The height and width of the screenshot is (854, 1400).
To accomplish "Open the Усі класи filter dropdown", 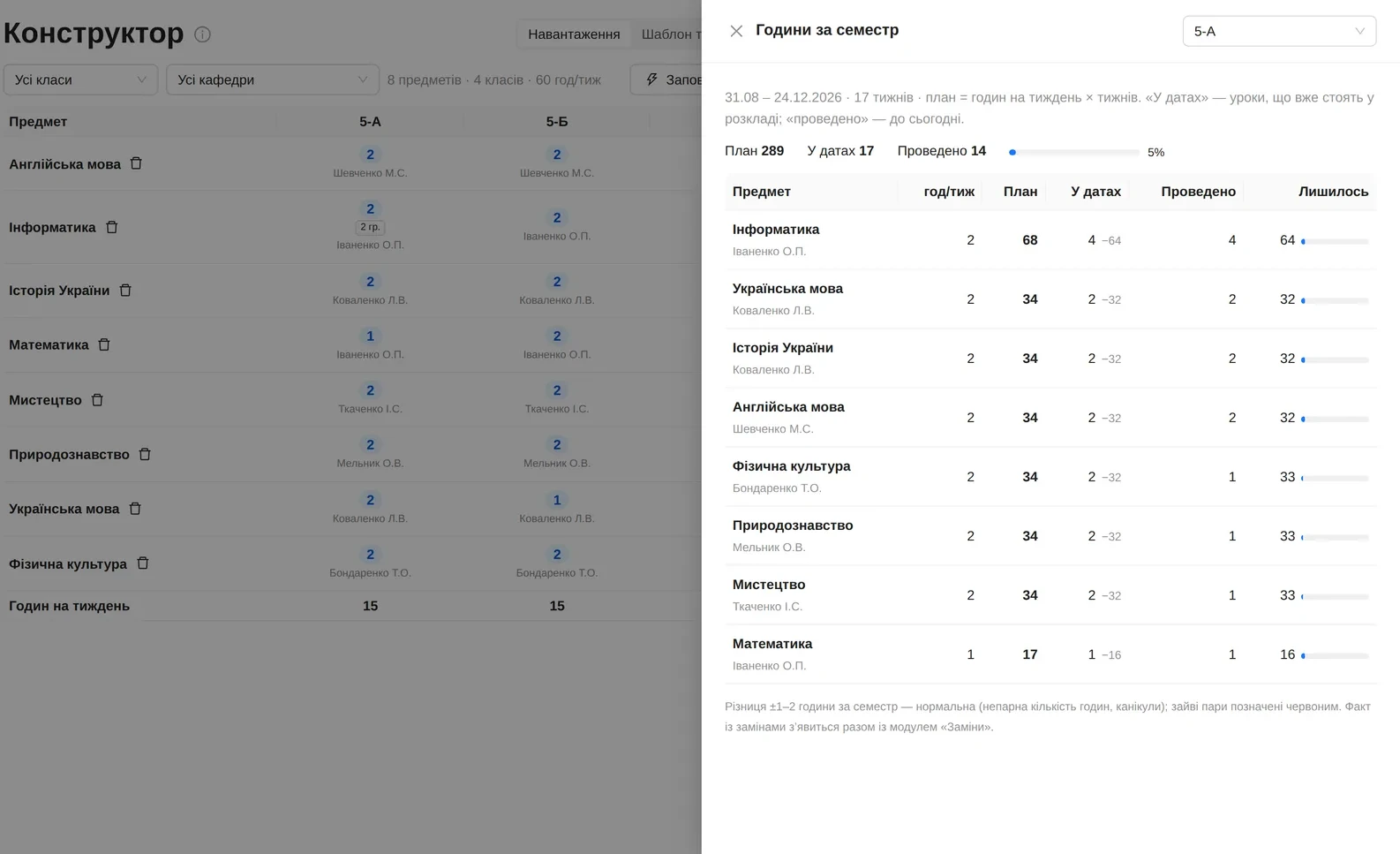I will pyautogui.click(x=80, y=79).
